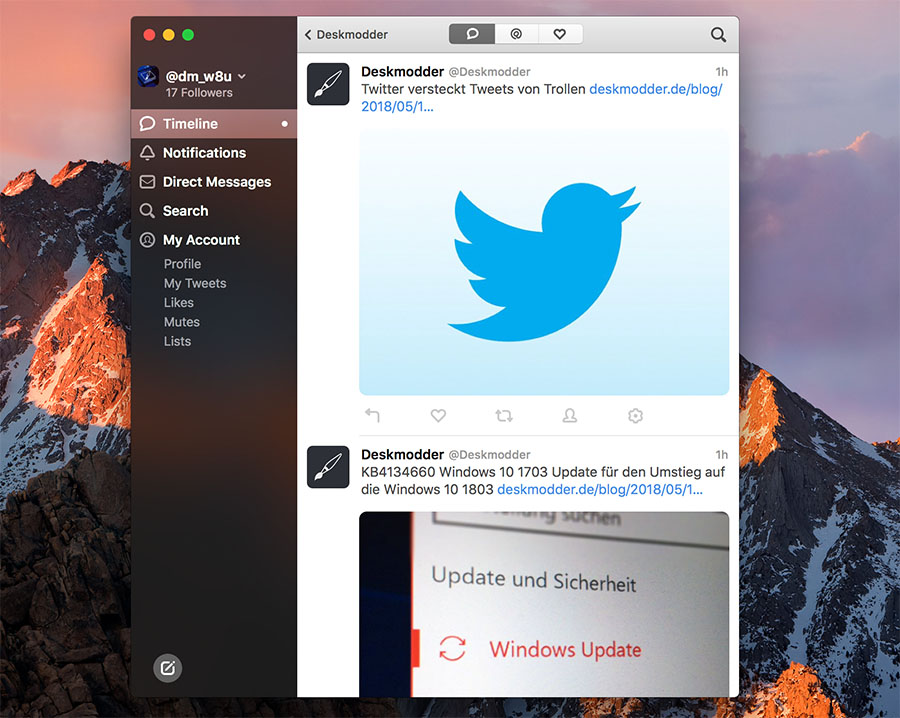900x718 pixels.
Task: Click the Timeline speech bubble icon
Action: (x=148, y=123)
